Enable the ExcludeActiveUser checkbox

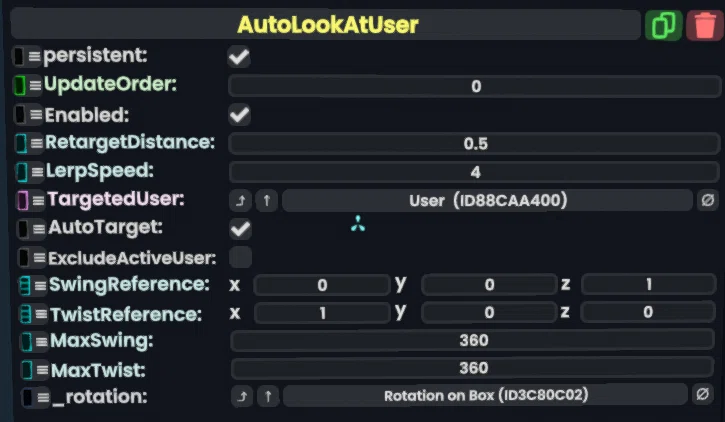(240, 257)
